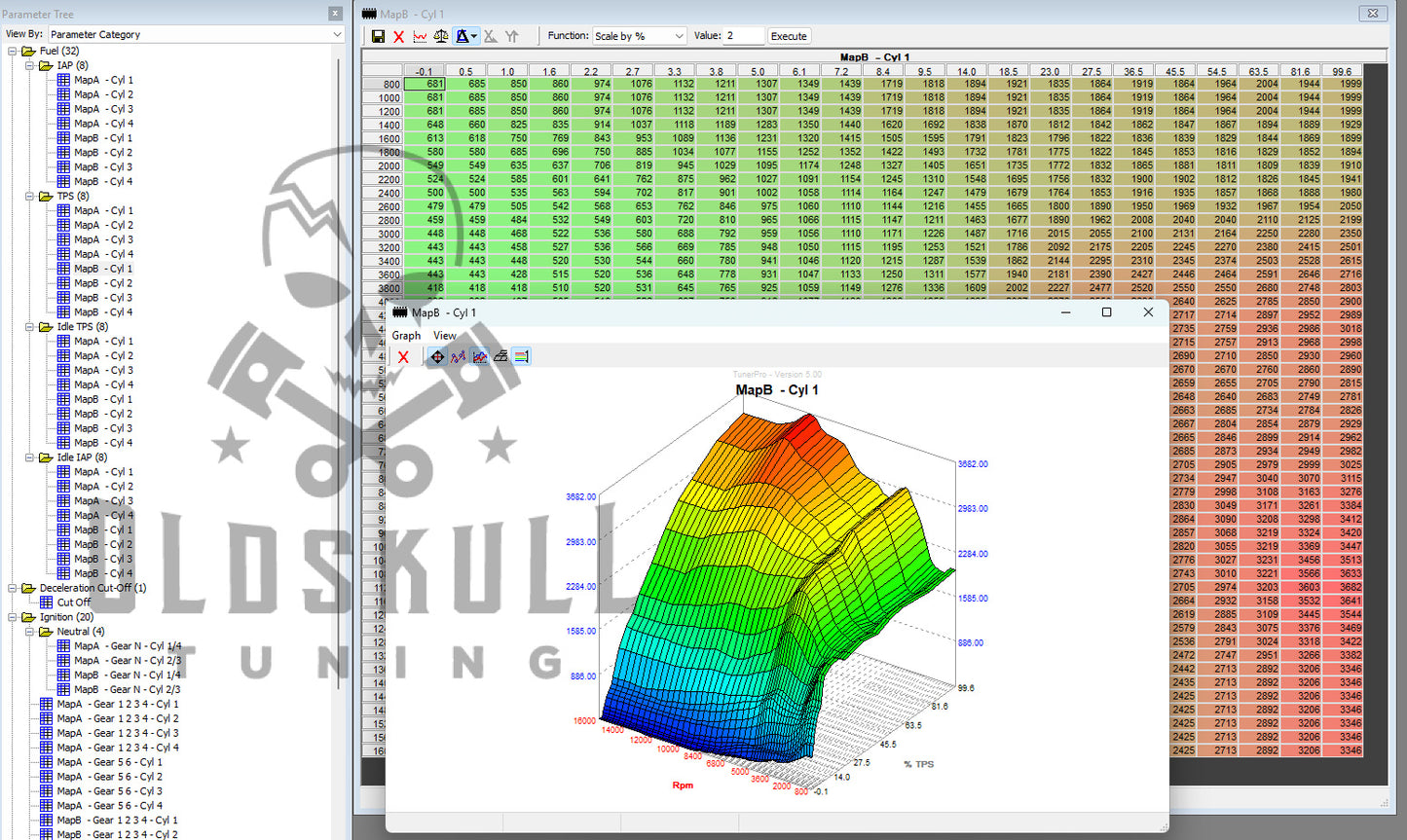Screen dimensions: 1407x840
Task: Toggle the crosshair target graph button
Action: 437,357
